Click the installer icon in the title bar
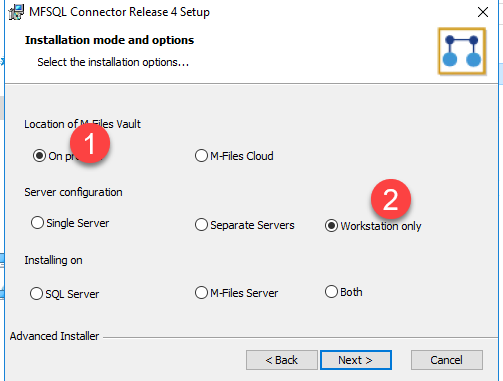This screenshot has width=503, height=381. 16,12
